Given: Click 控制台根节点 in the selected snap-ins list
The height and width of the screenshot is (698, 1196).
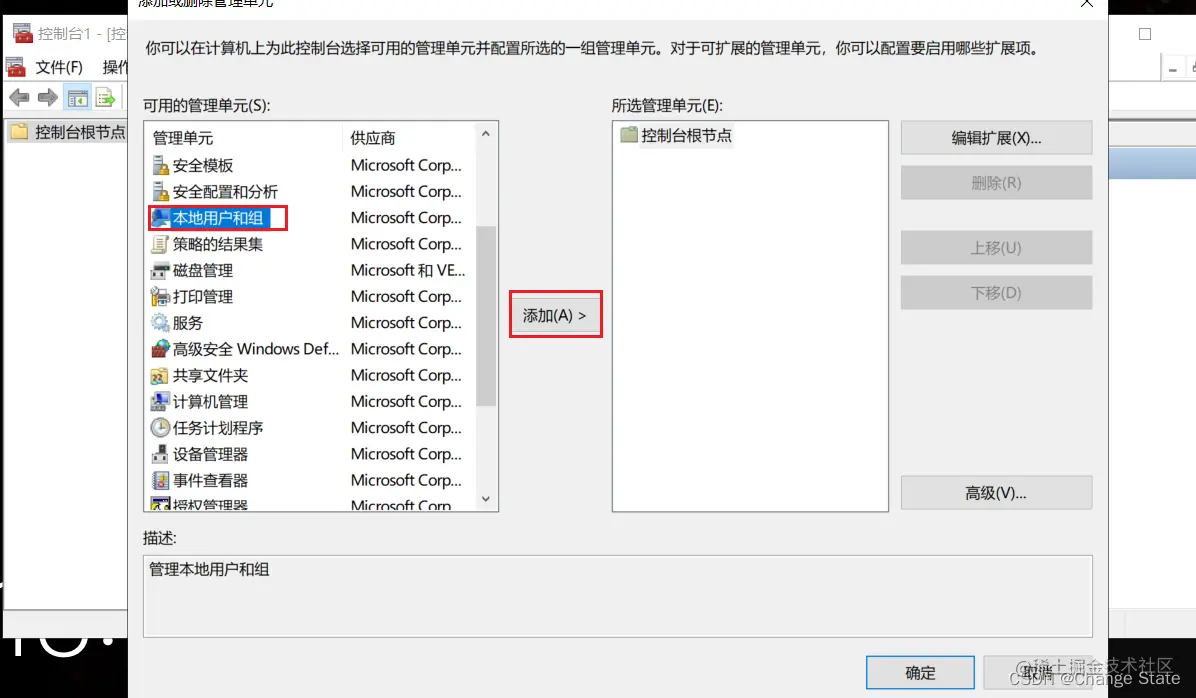Looking at the screenshot, I should tap(686, 135).
